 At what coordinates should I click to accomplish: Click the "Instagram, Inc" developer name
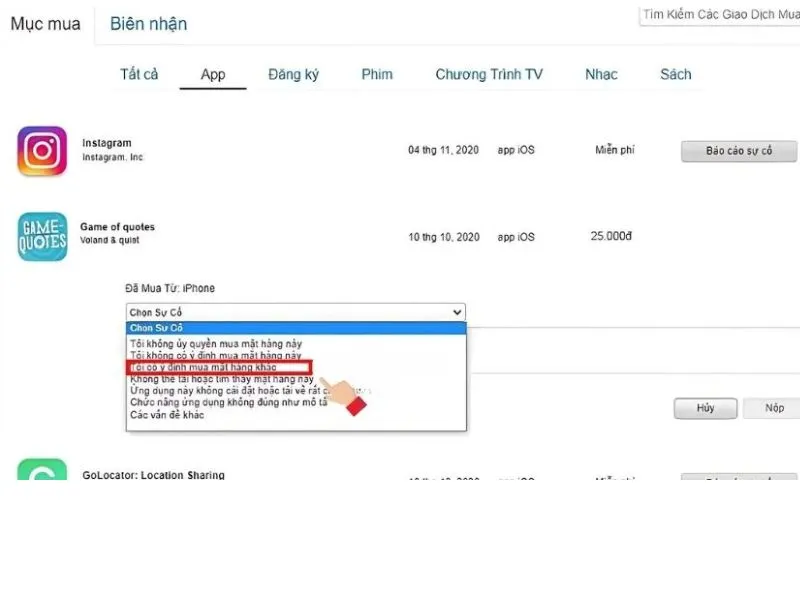click(x=112, y=157)
